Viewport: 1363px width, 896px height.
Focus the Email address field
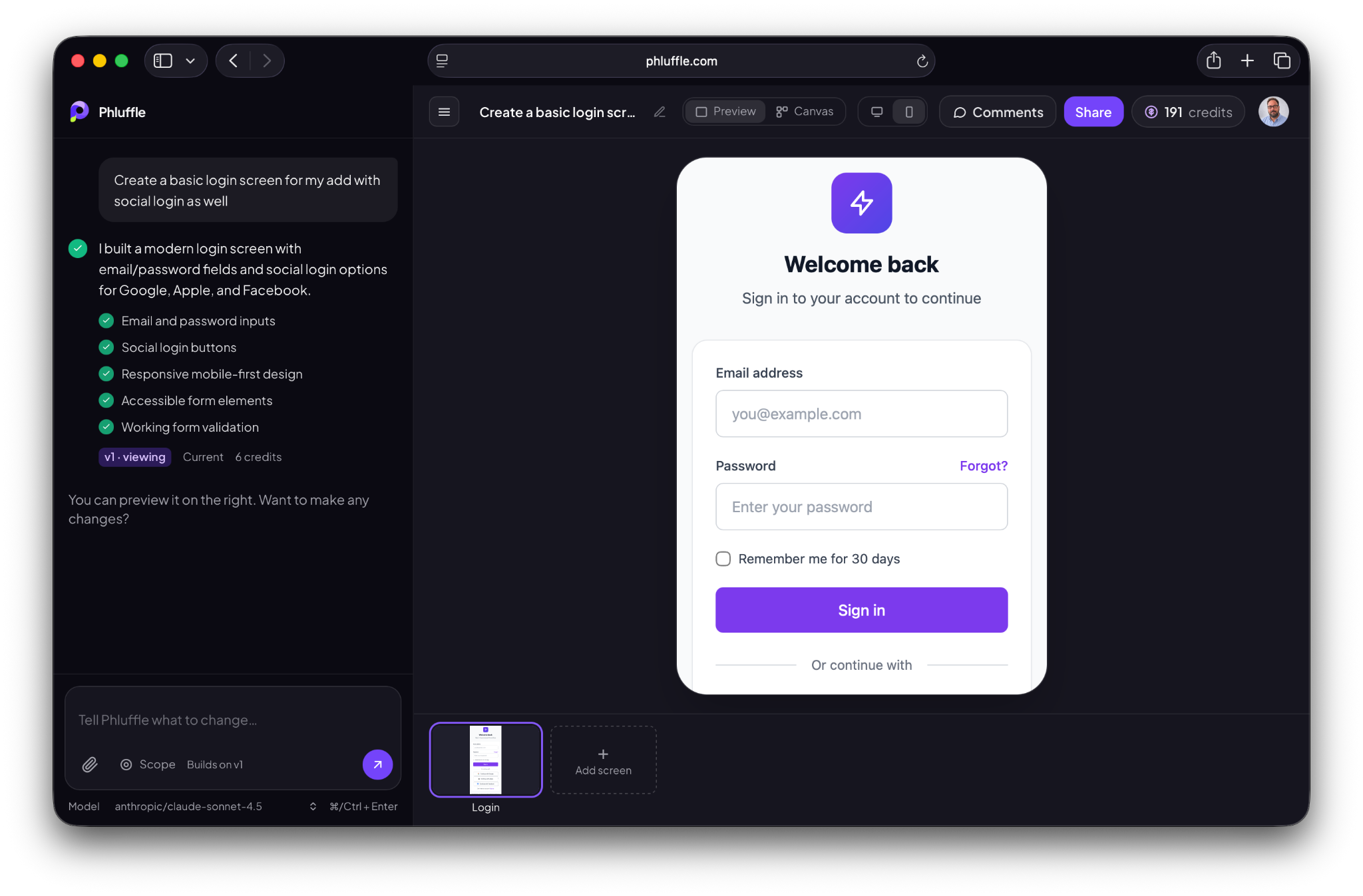coord(861,414)
